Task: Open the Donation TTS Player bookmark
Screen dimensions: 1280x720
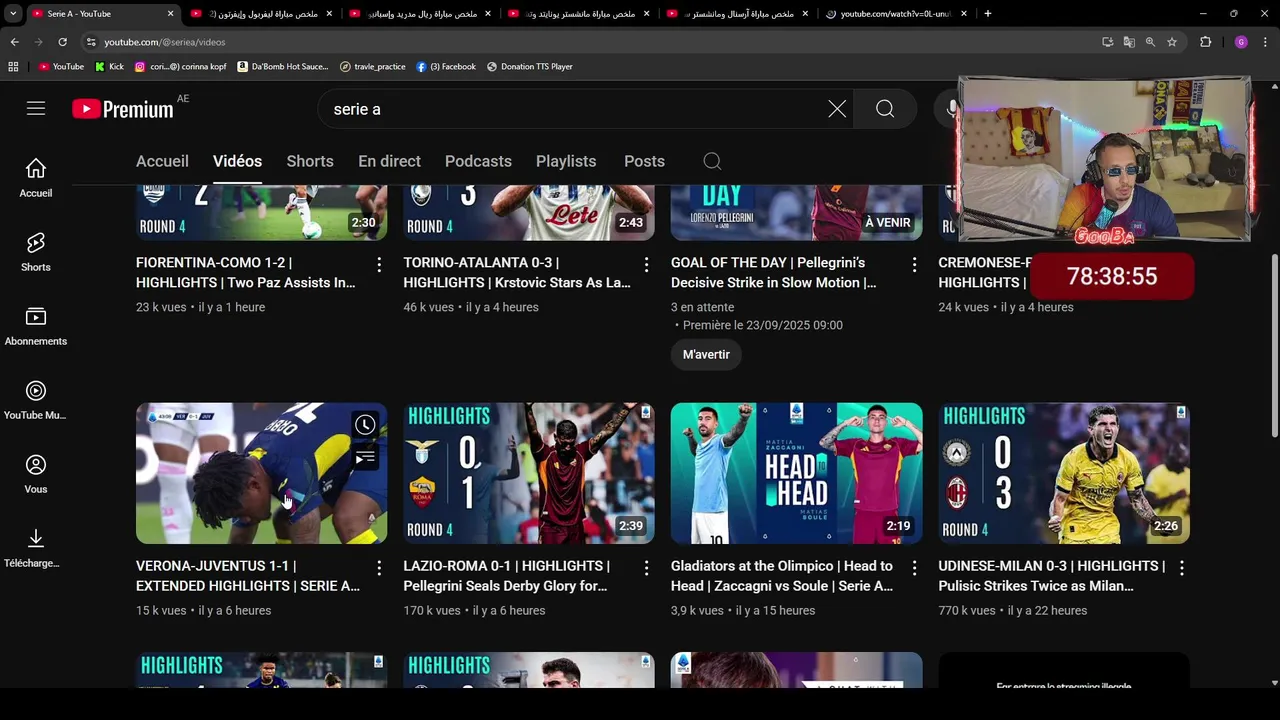Action: click(530, 66)
